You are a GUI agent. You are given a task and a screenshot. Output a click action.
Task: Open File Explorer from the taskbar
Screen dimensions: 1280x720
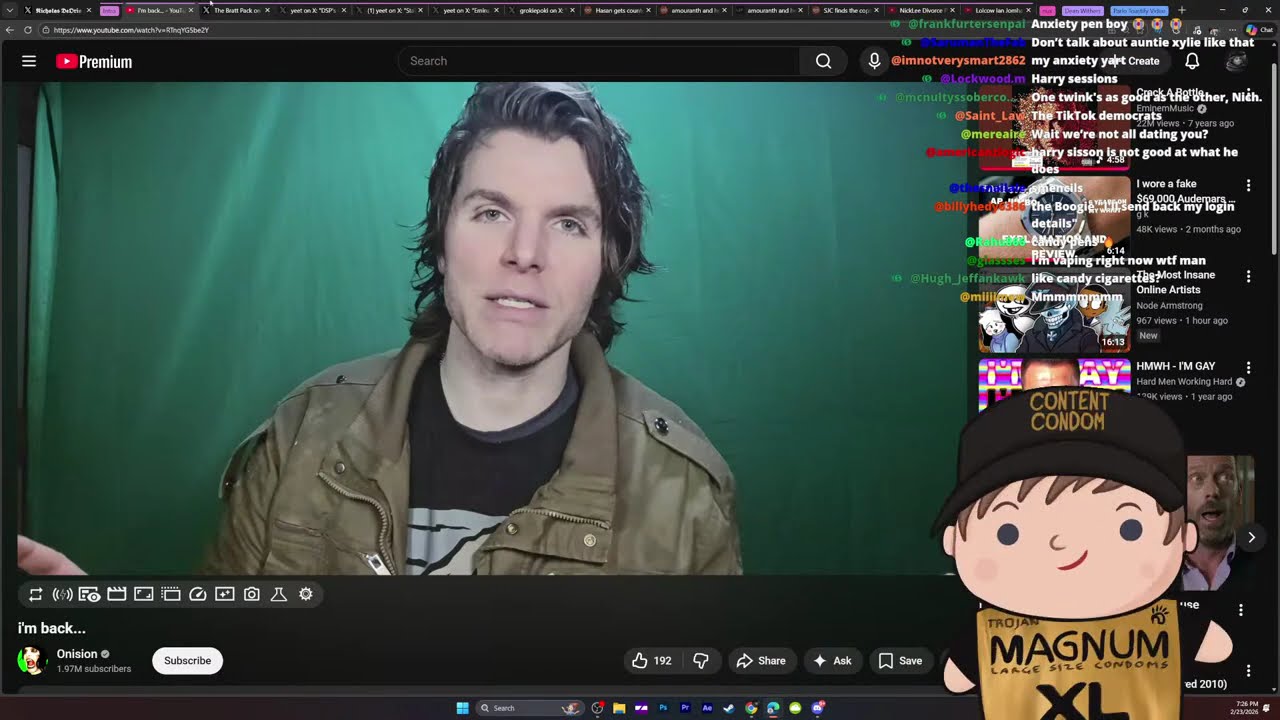point(619,708)
